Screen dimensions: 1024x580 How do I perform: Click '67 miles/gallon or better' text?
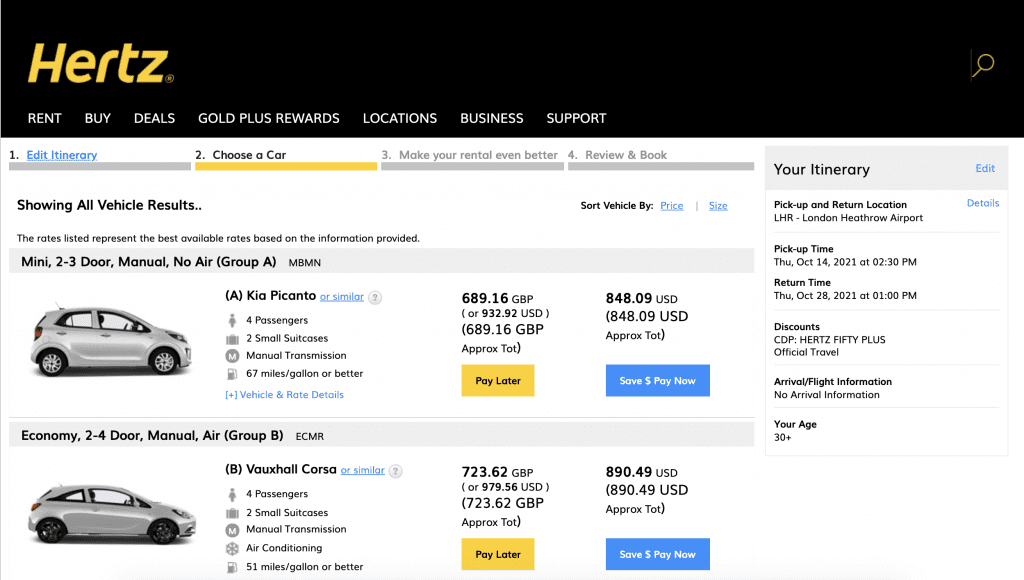tap(304, 374)
